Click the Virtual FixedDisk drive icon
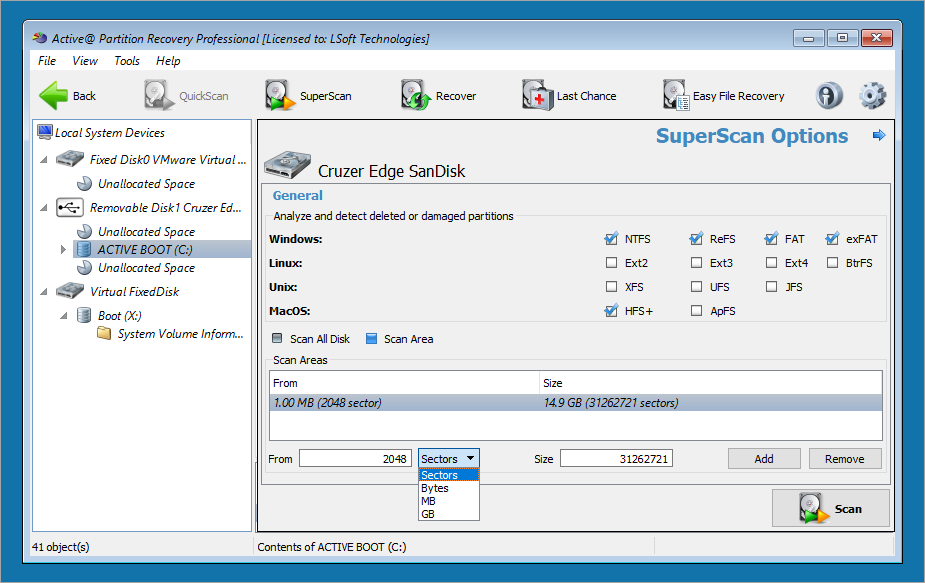Image resolution: width=925 pixels, height=583 pixels. pos(70,291)
